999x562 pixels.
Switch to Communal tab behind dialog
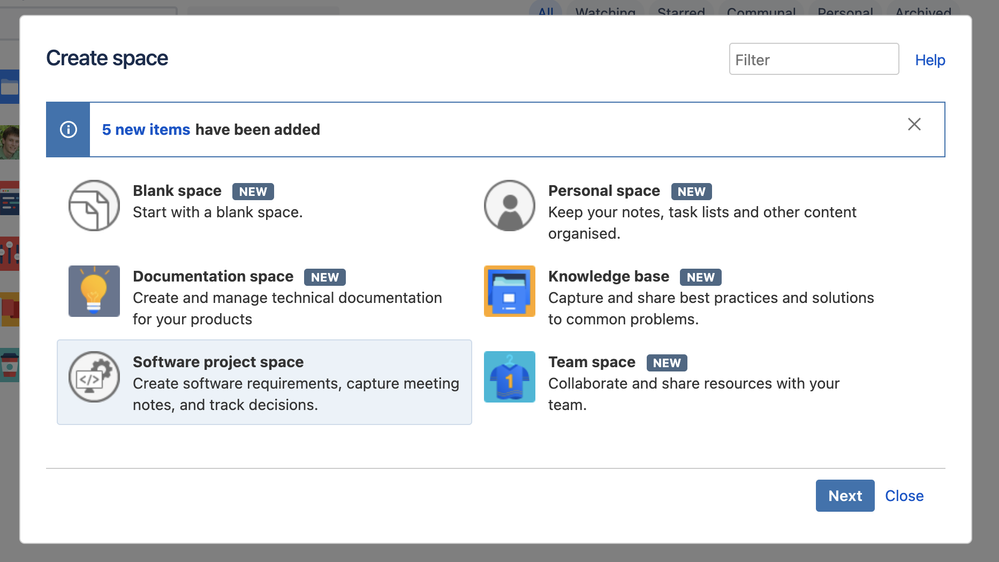coord(761,11)
